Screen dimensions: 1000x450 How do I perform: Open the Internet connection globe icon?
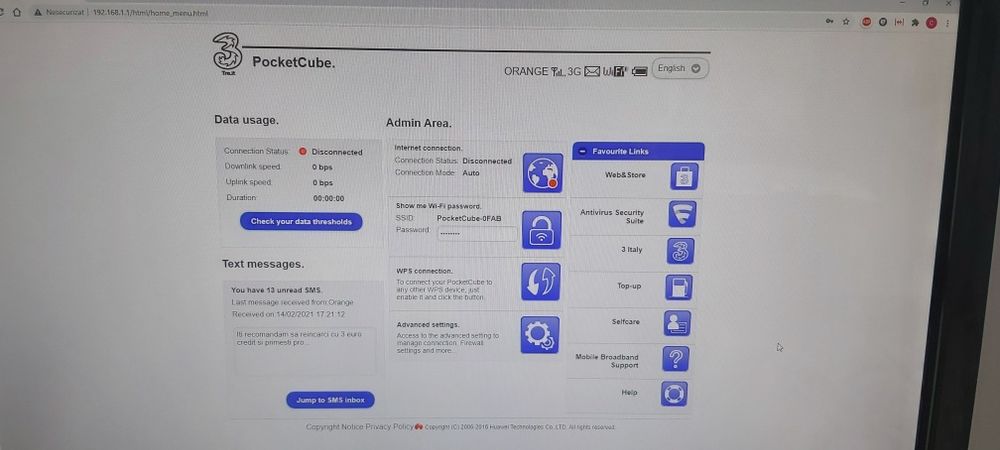[x=543, y=173]
